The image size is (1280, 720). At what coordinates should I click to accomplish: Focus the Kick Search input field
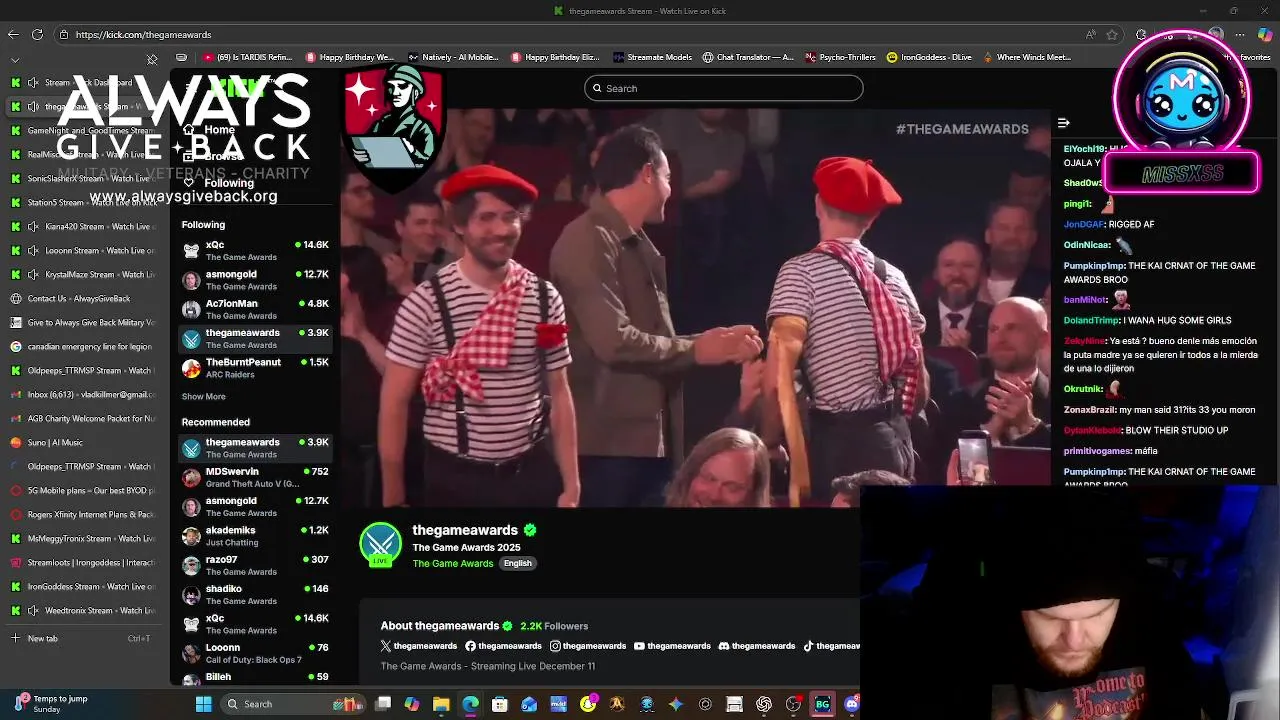(x=723, y=88)
